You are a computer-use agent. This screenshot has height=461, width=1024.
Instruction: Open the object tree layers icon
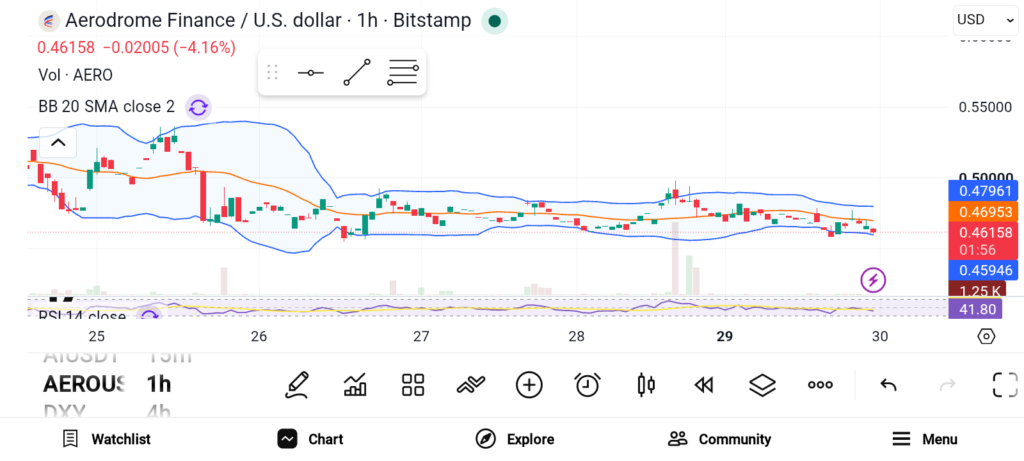[762, 385]
